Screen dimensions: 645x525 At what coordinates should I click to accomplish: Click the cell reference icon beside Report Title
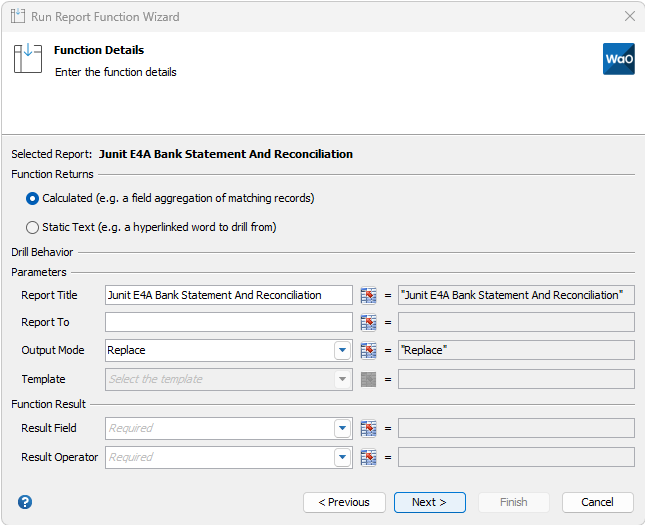[x=368, y=295]
